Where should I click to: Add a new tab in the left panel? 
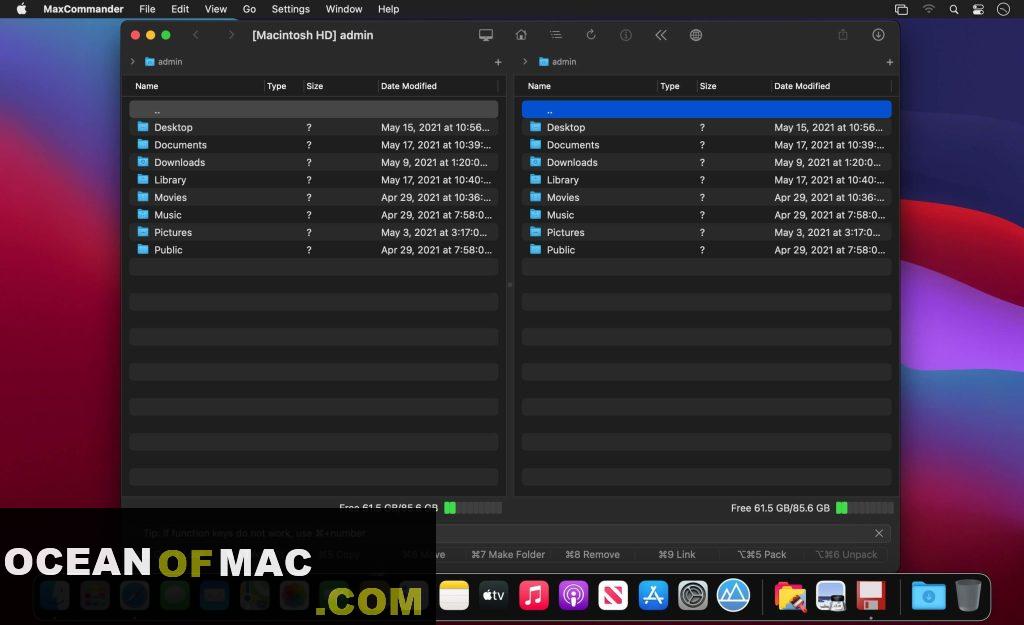coord(498,62)
